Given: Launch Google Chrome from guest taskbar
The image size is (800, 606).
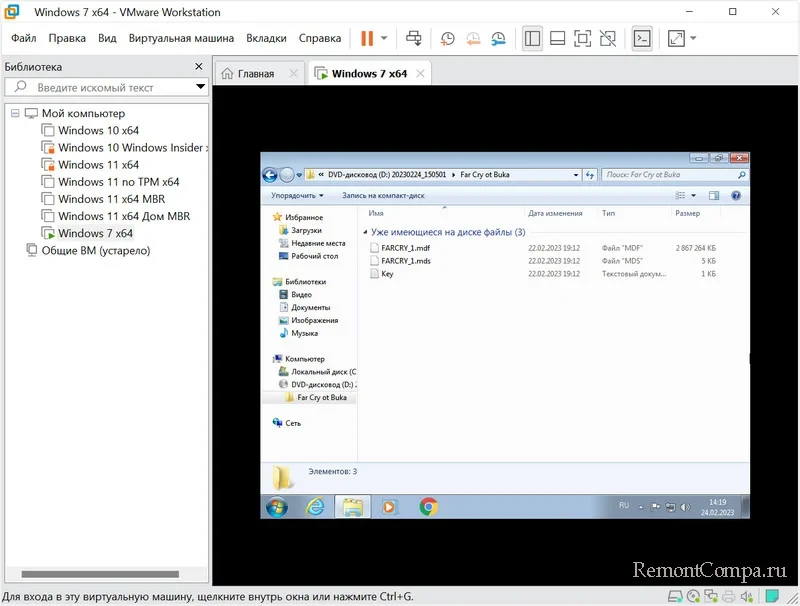Looking at the screenshot, I should (x=429, y=507).
